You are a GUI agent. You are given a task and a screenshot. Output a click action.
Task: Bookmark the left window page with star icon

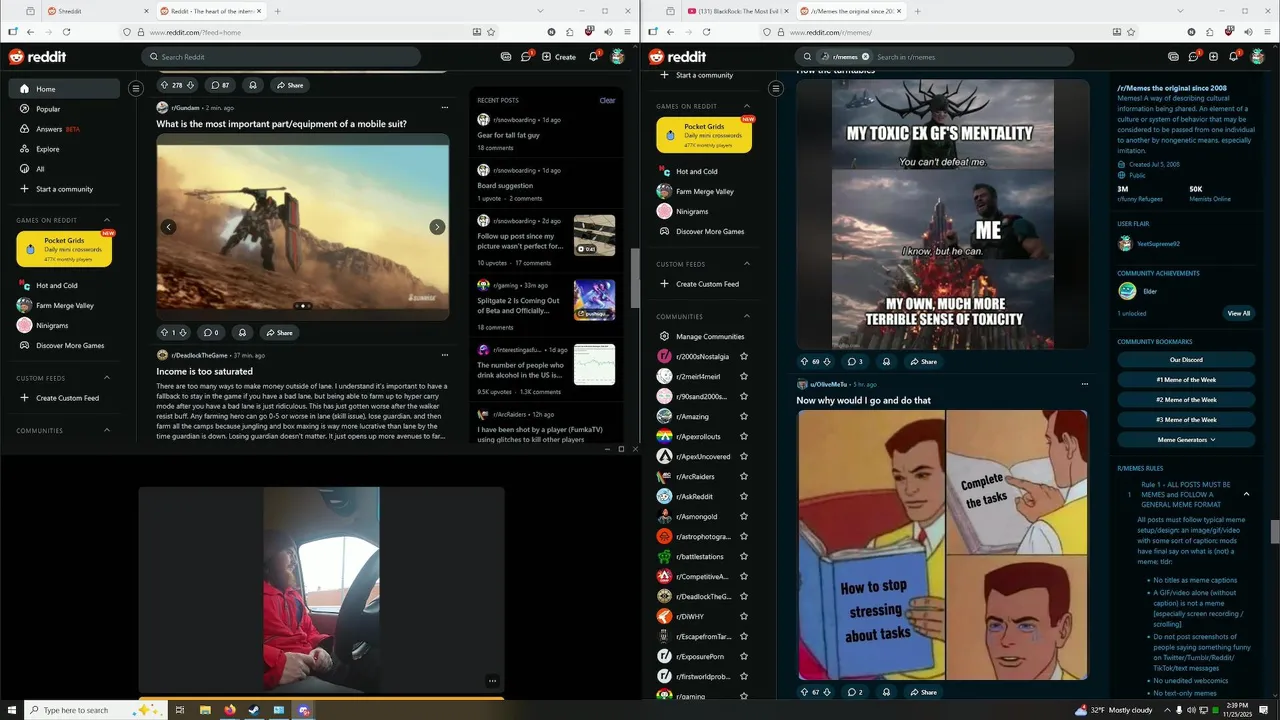[x=491, y=32]
